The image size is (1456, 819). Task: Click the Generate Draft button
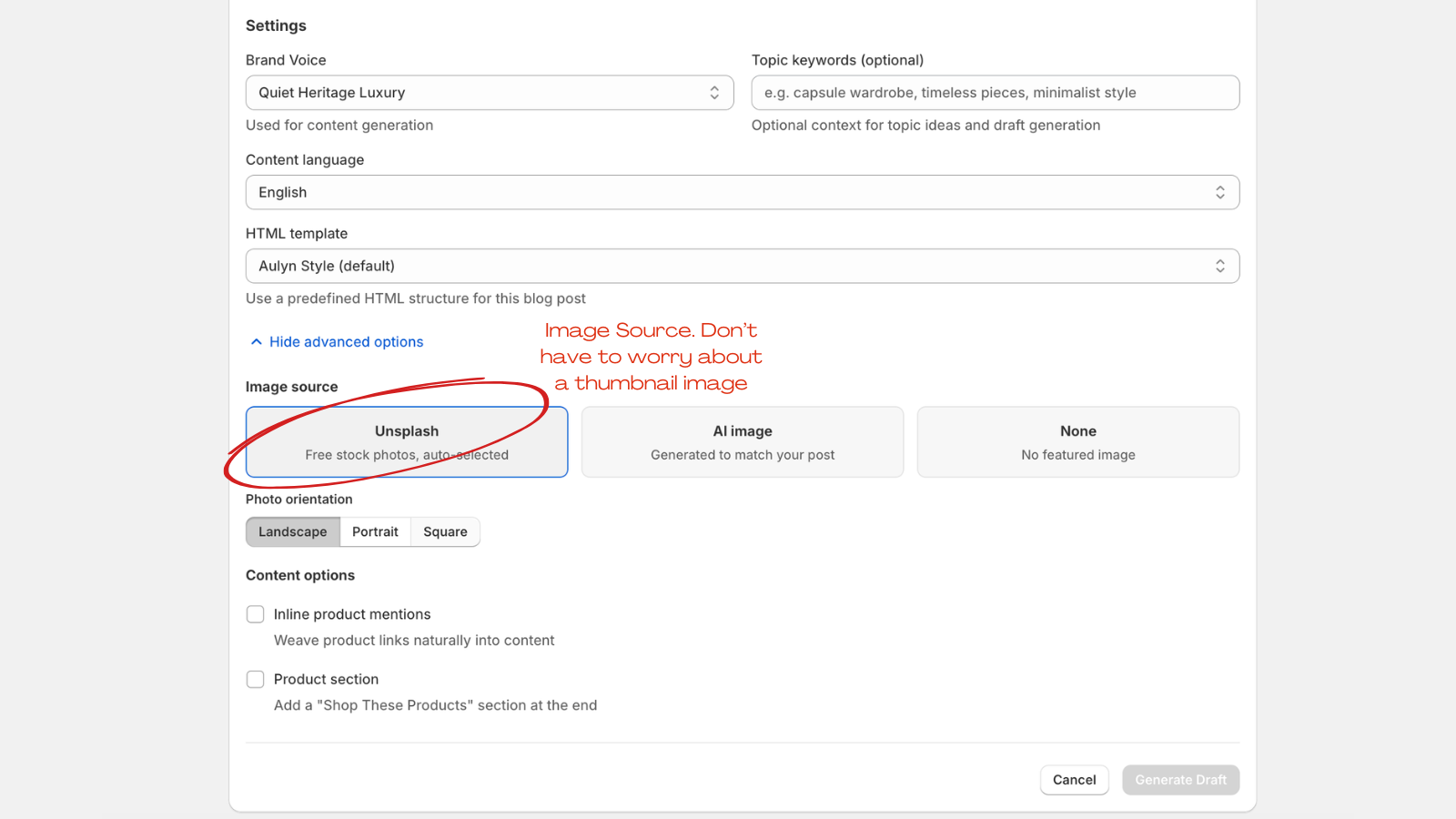1180,780
